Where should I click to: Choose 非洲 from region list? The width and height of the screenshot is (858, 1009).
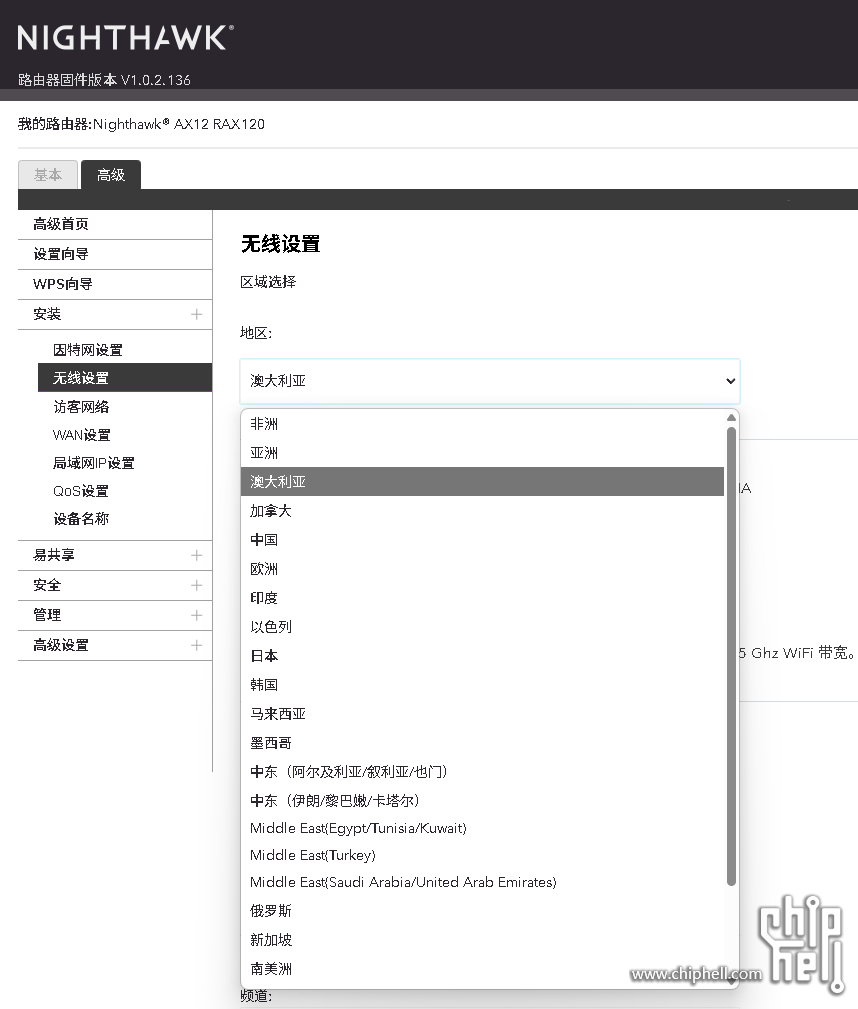[x=482, y=424]
